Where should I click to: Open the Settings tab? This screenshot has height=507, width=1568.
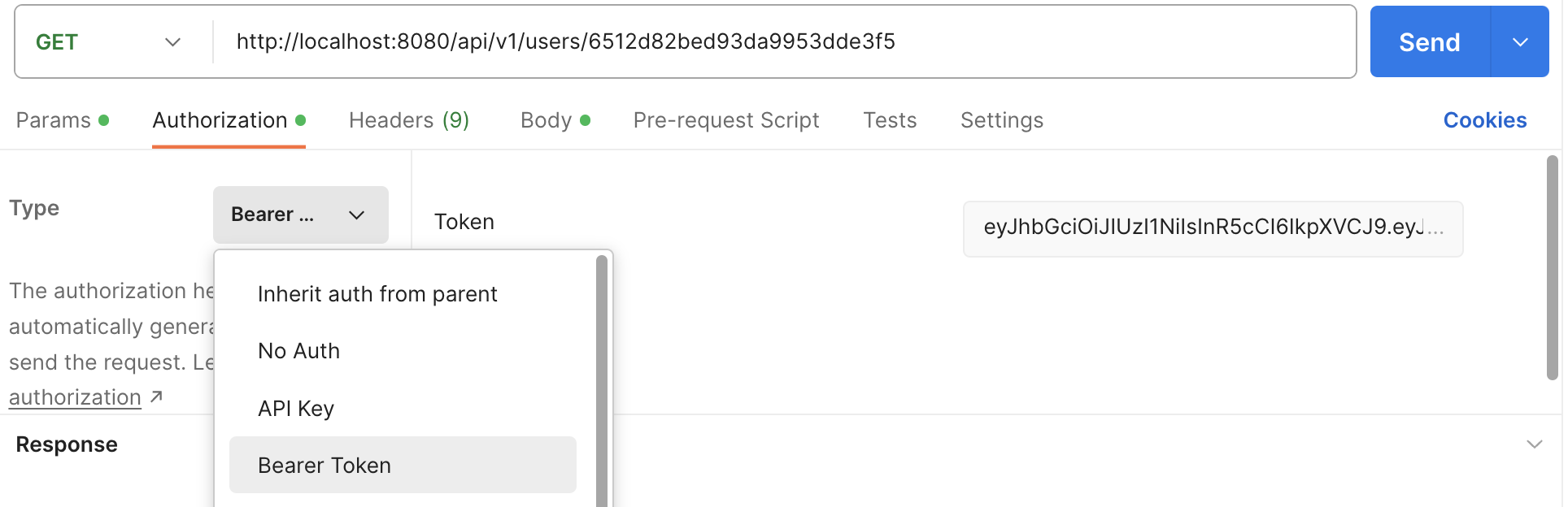(x=1001, y=120)
